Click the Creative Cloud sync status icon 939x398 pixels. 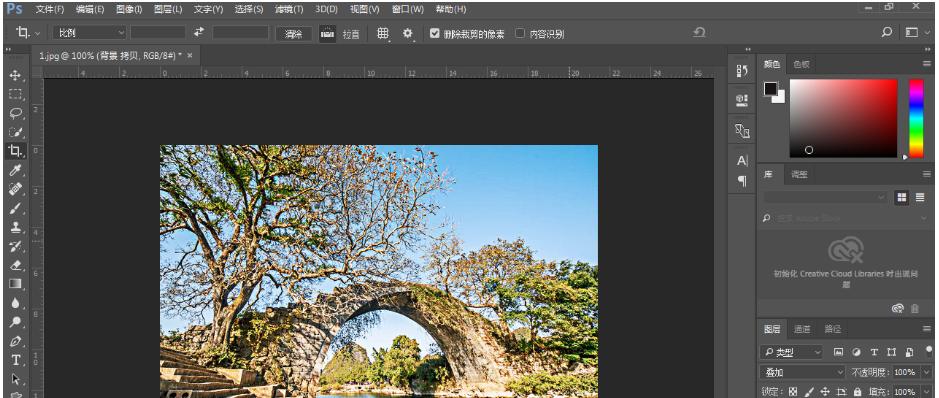pos(897,308)
